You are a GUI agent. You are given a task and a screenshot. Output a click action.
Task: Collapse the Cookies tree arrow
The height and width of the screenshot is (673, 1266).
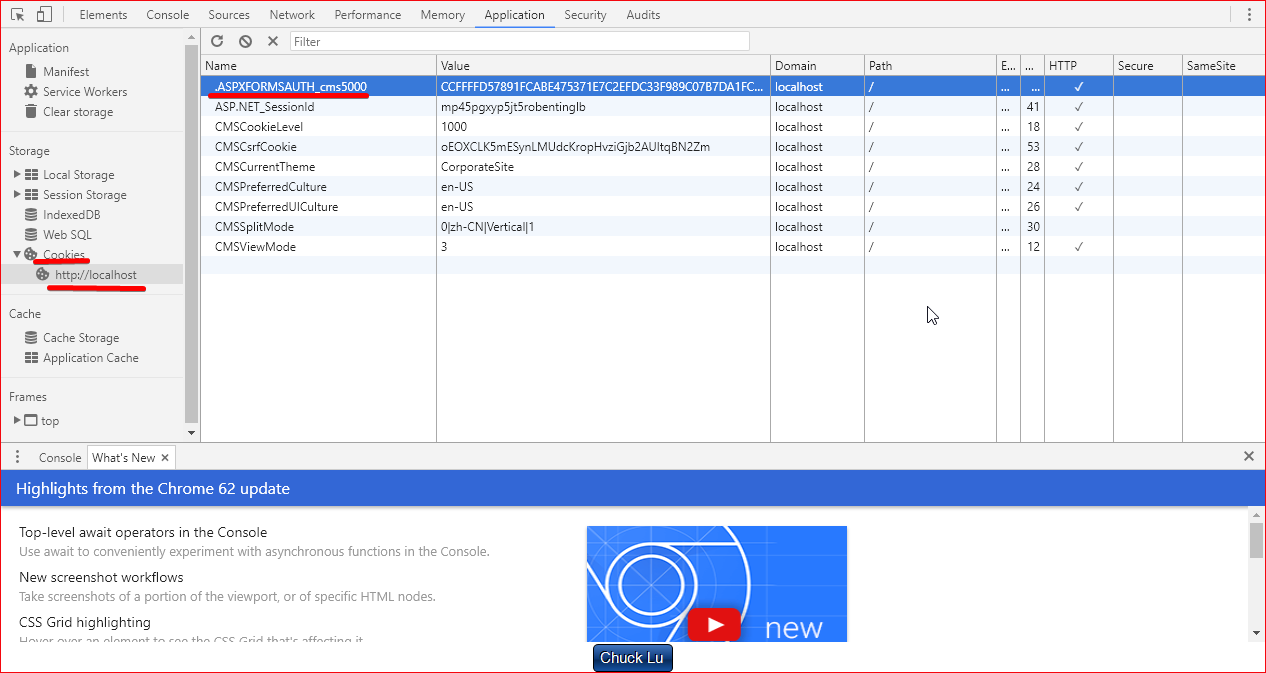pyautogui.click(x=17, y=254)
